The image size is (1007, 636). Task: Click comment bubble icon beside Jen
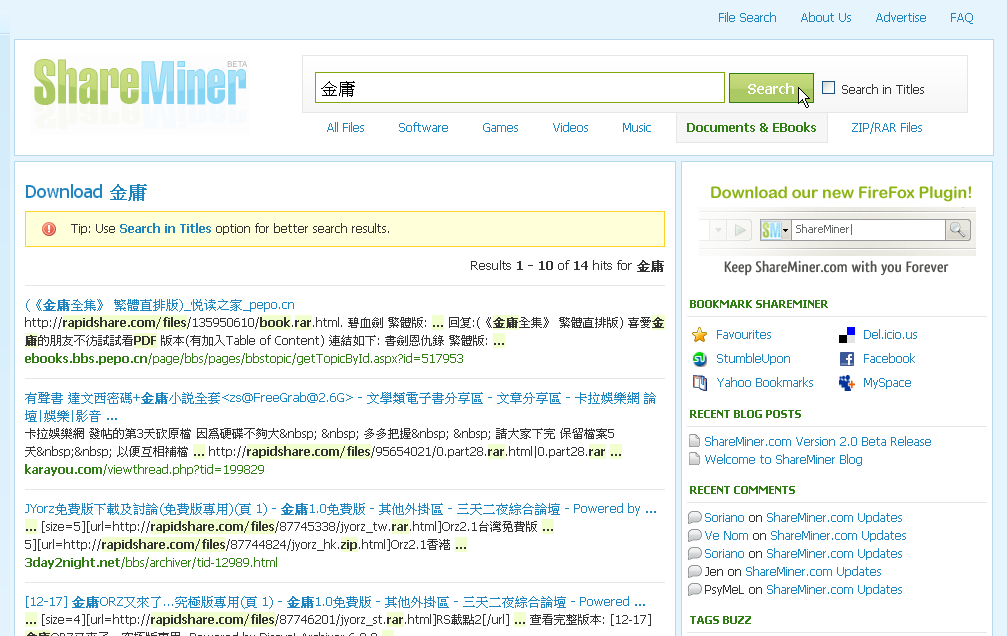(694, 571)
